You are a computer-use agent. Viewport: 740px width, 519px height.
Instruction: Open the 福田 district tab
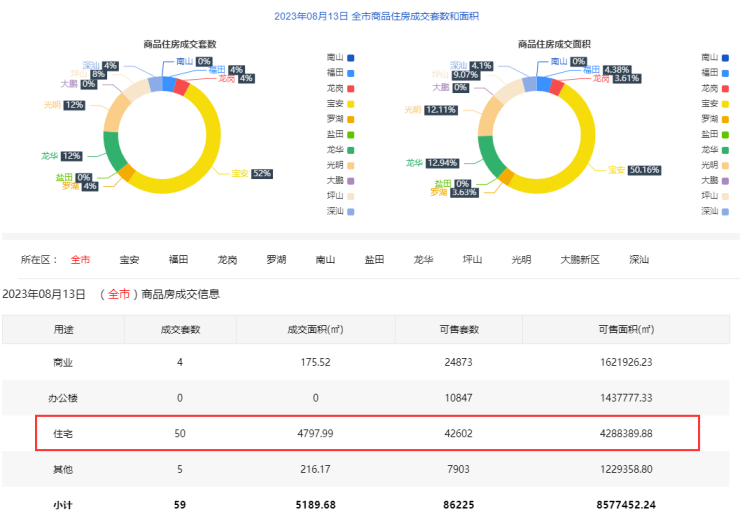pos(179,260)
